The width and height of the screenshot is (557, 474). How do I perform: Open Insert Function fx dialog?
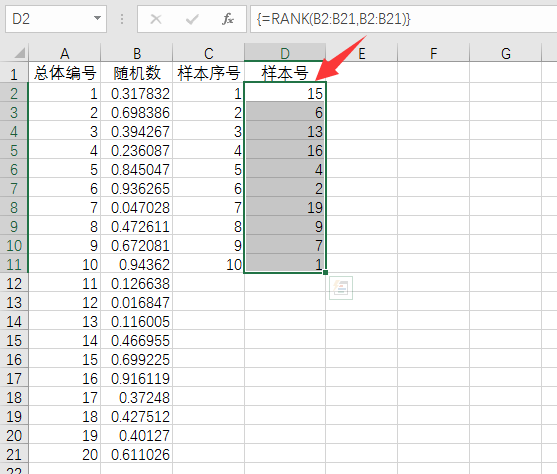click(x=228, y=19)
